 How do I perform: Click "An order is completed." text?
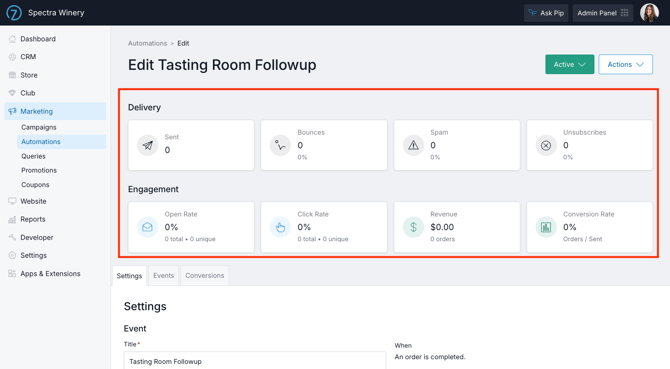430,357
